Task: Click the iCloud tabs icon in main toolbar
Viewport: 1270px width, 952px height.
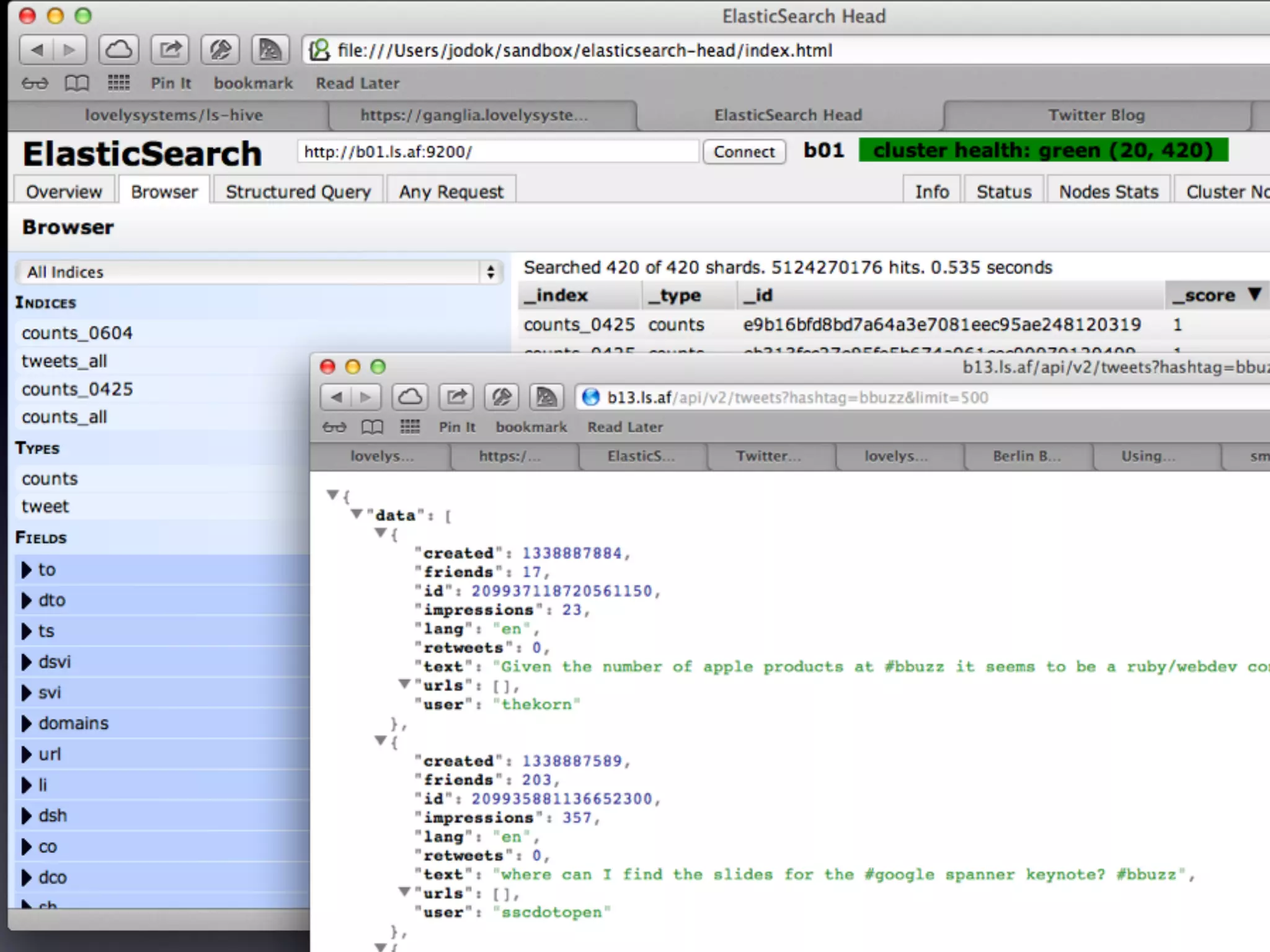Action: (118, 50)
